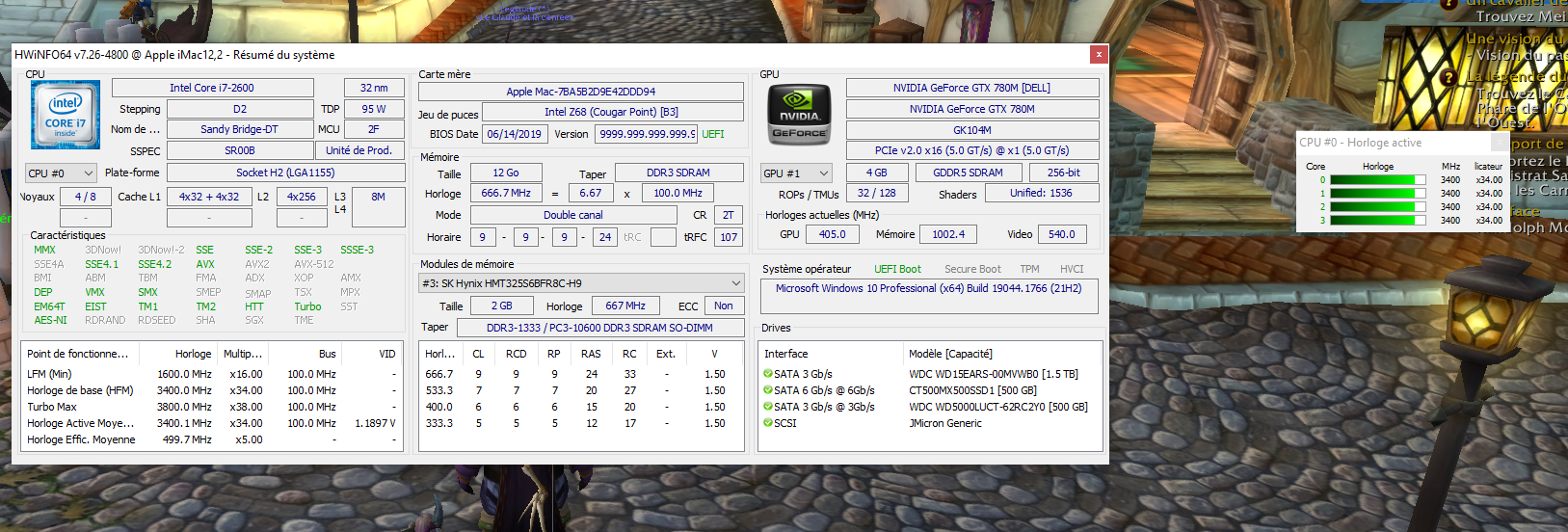Select the LFM (Min) operating point row
The height and width of the screenshot is (532, 1568).
click(x=211, y=374)
